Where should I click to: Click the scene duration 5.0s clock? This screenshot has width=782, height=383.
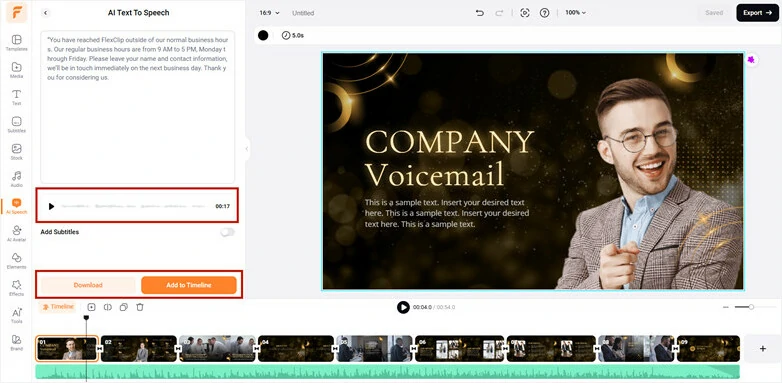(x=293, y=35)
